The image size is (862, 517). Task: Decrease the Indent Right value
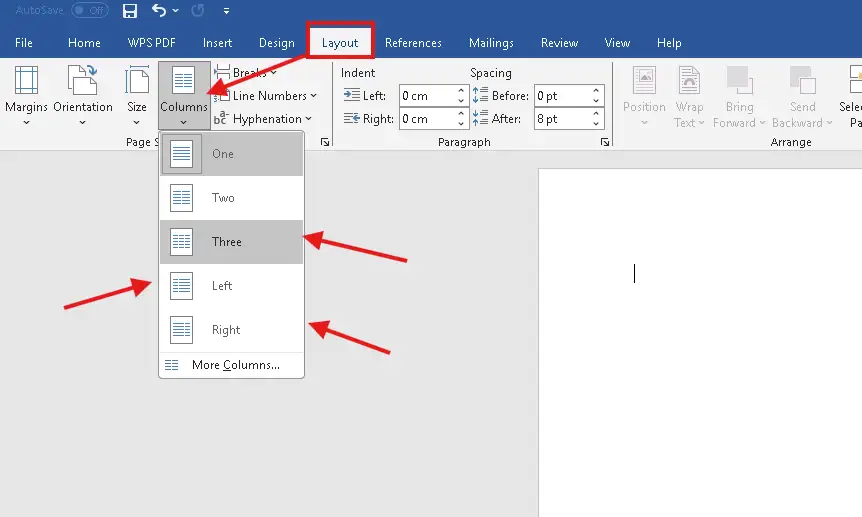[461, 124]
